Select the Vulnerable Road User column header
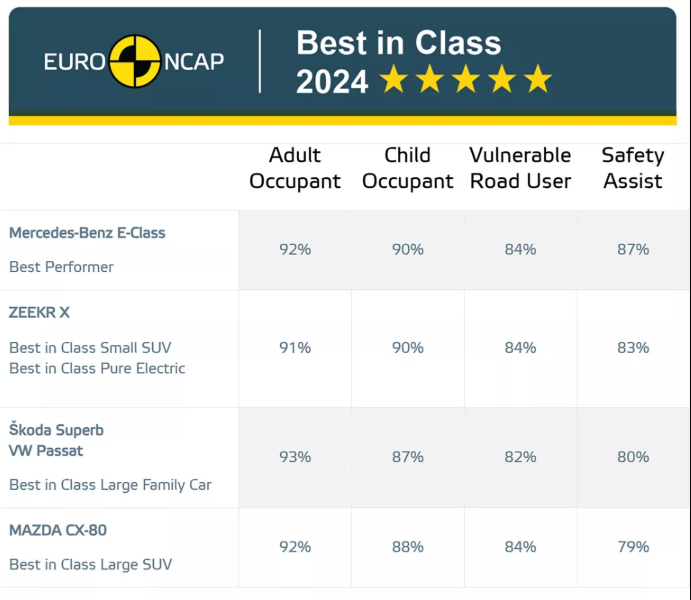The width and height of the screenshot is (691, 600). click(x=520, y=168)
